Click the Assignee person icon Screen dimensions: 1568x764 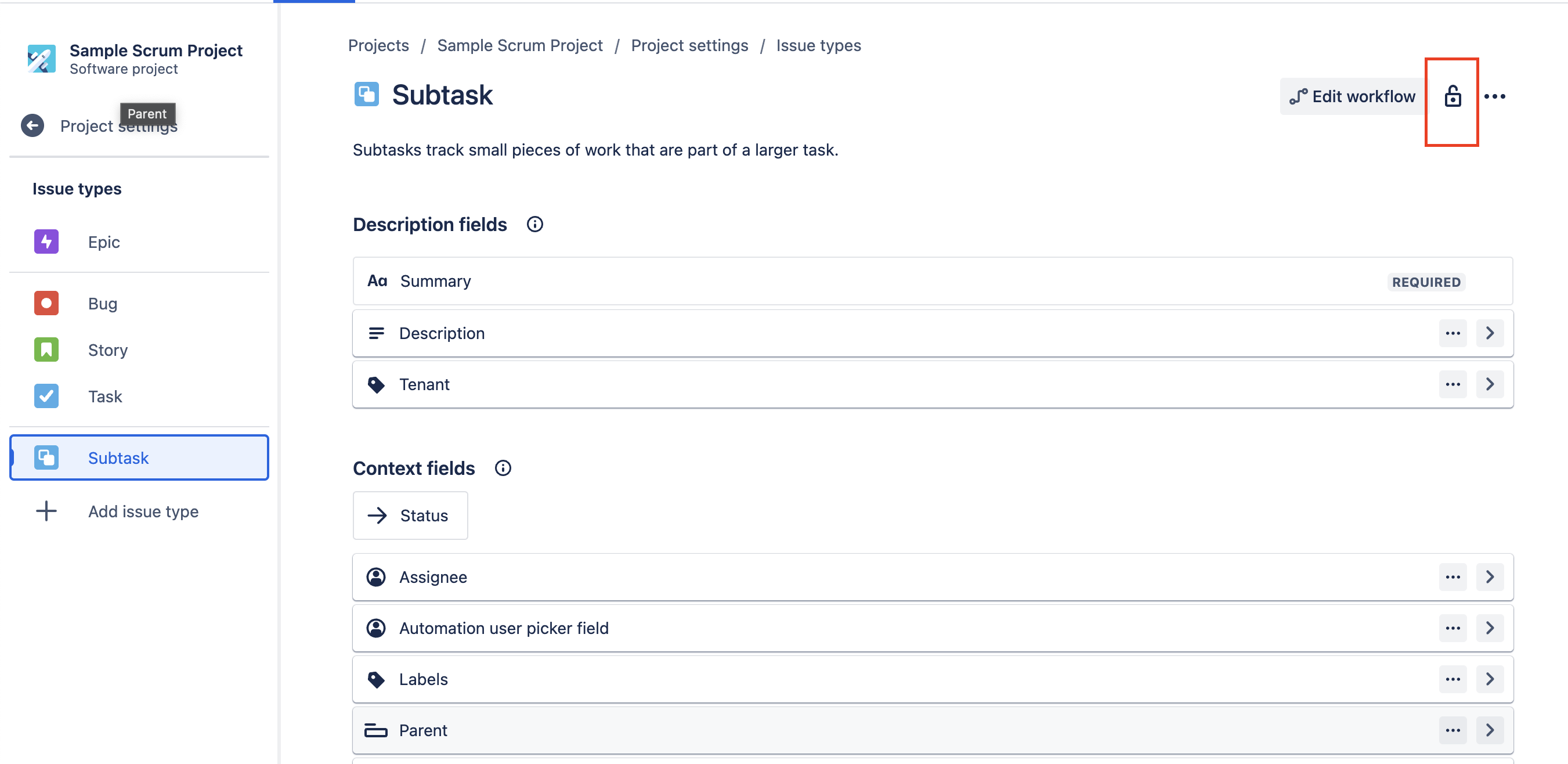point(375,576)
